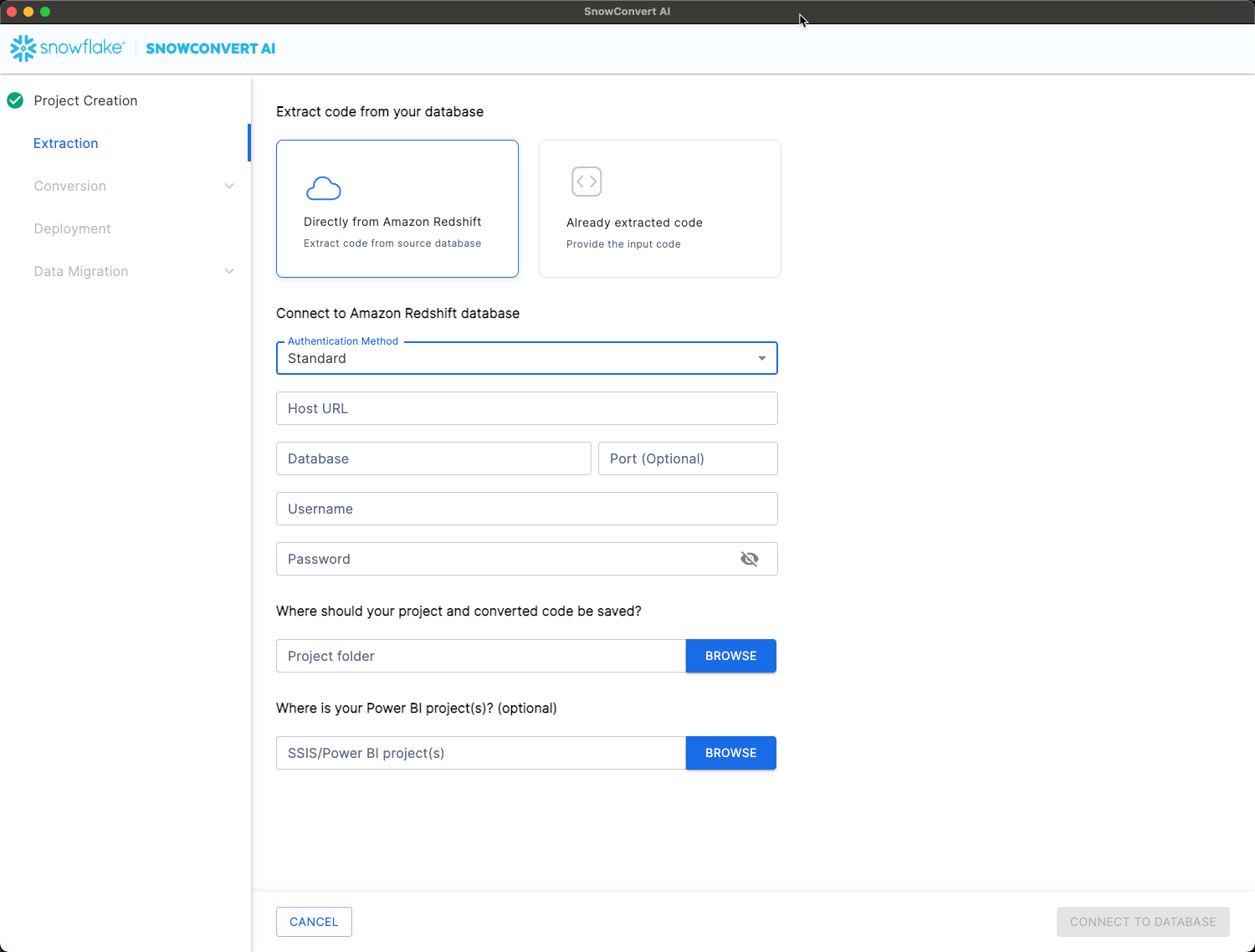Select the Directly from Amazon Redshift card
1255x952 pixels.
(397, 208)
